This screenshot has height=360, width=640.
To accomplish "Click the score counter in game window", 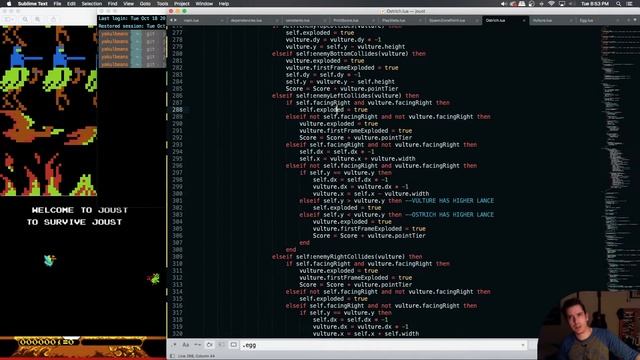I will 47,342.
